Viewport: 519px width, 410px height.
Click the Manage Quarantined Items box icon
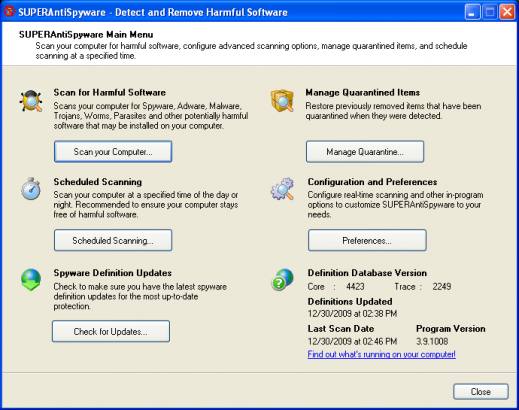point(282,101)
